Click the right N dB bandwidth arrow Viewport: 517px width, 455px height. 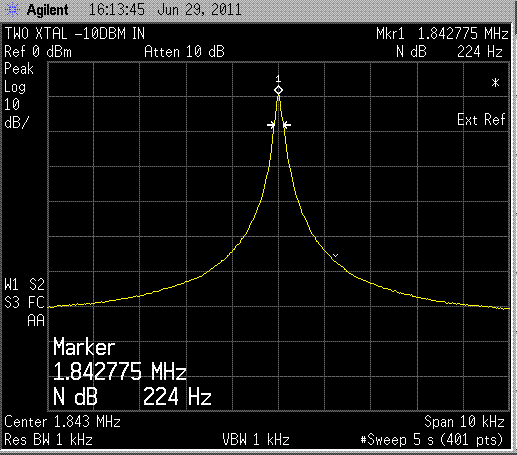[x=287, y=125]
